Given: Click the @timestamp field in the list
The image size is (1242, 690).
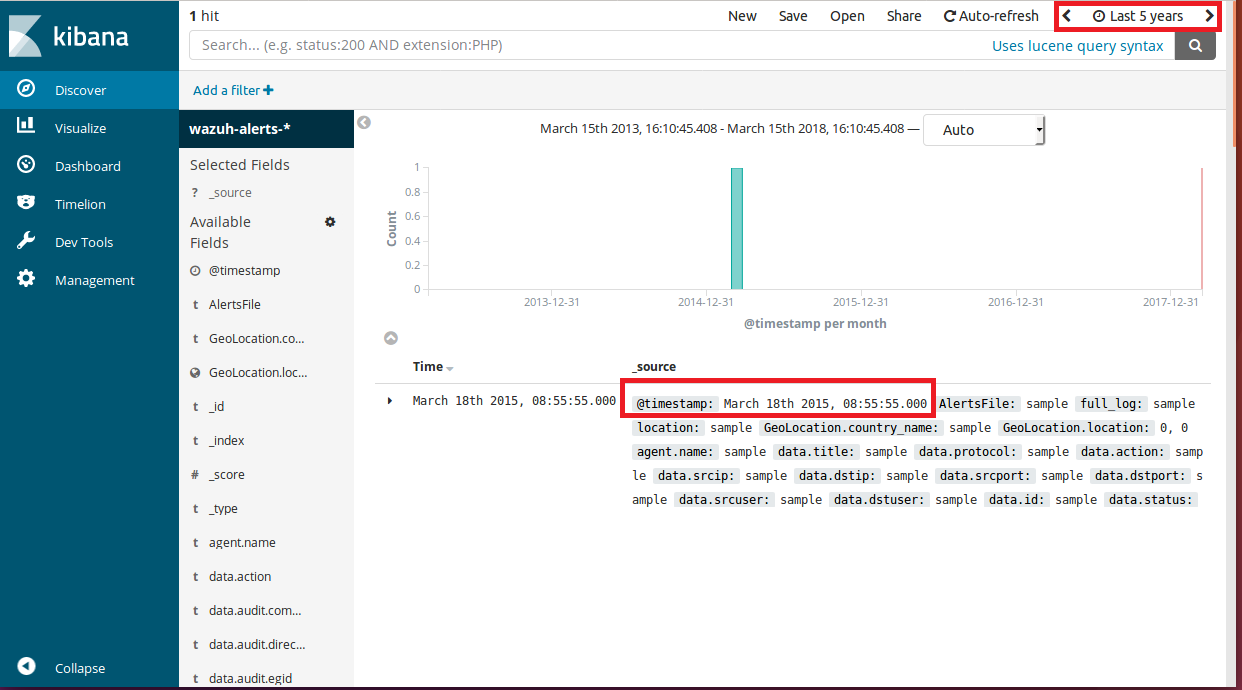Looking at the screenshot, I should pyautogui.click(x=244, y=270).
